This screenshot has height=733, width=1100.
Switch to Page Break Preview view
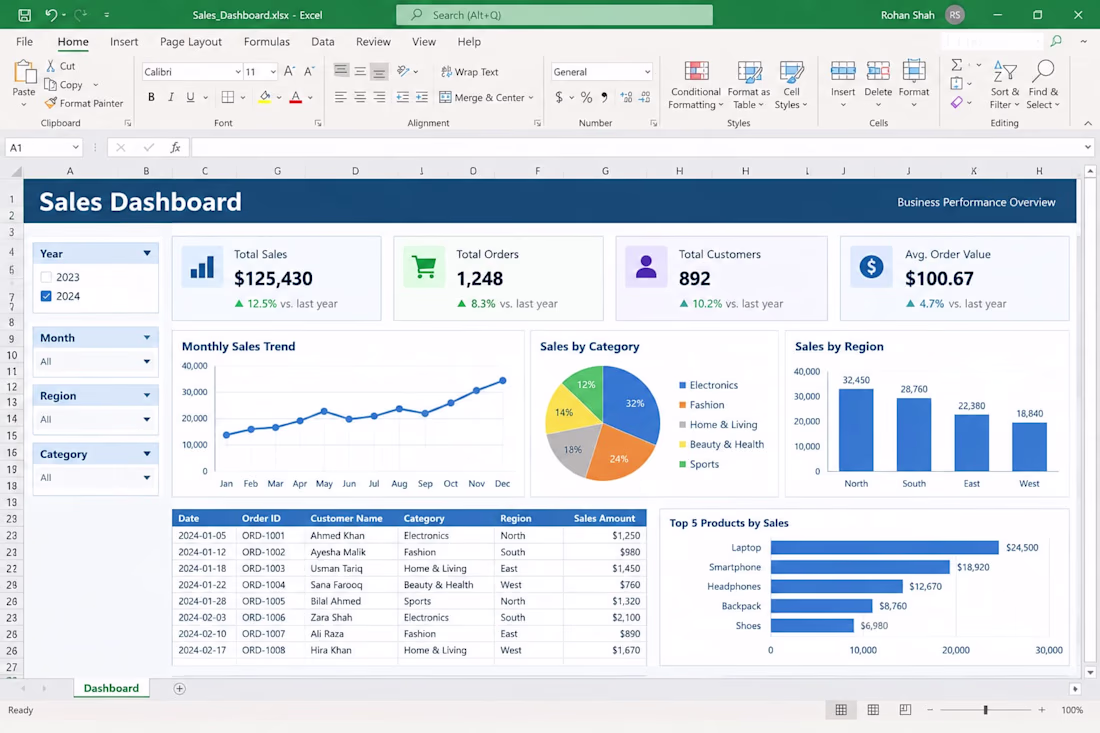tap(906, 710)
